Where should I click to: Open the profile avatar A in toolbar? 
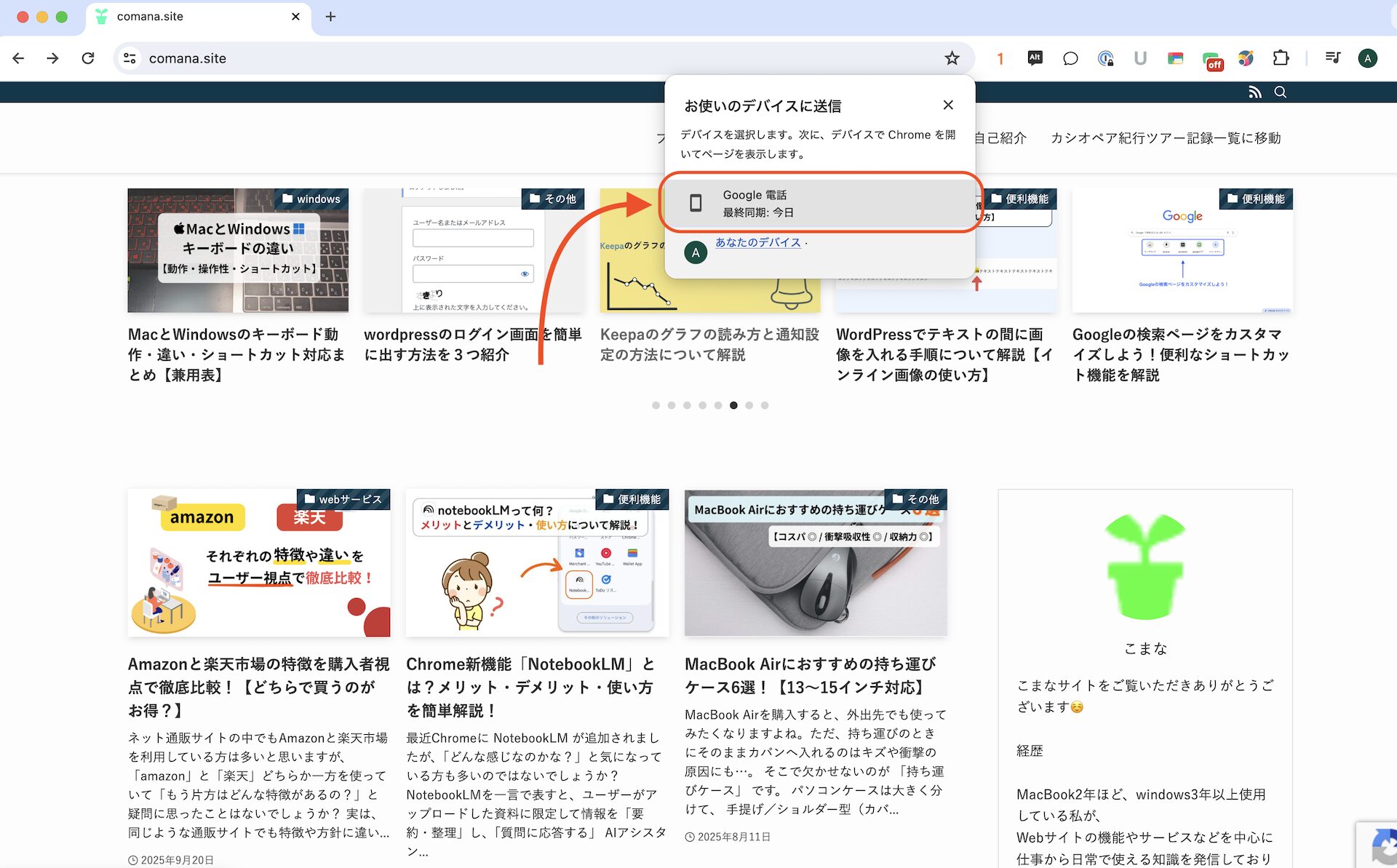1367,58
